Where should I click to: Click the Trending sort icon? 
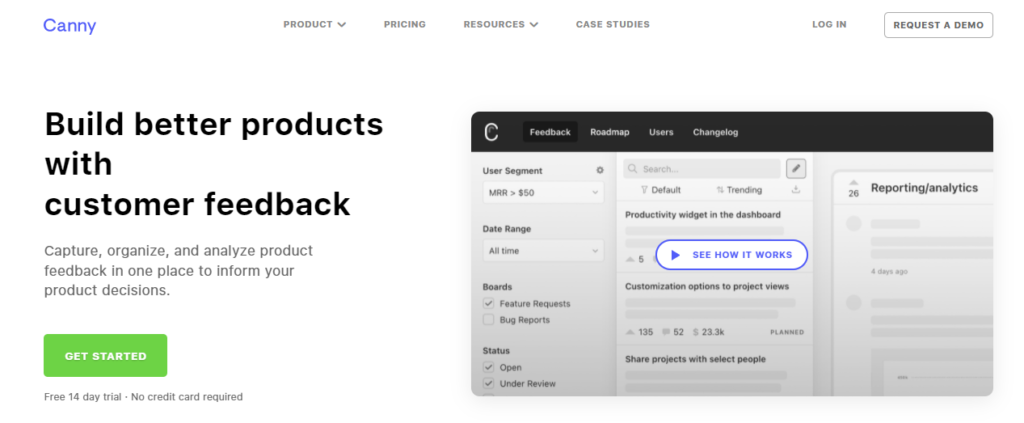point(720,190)
